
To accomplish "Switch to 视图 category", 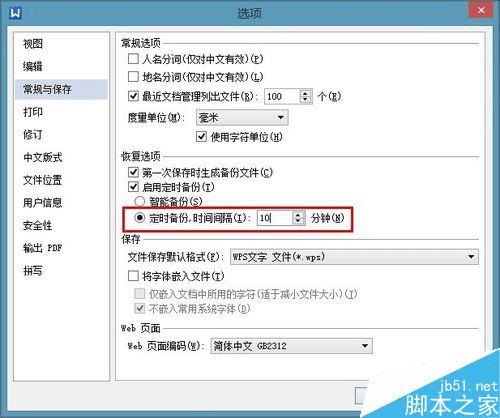I will 33,44.
